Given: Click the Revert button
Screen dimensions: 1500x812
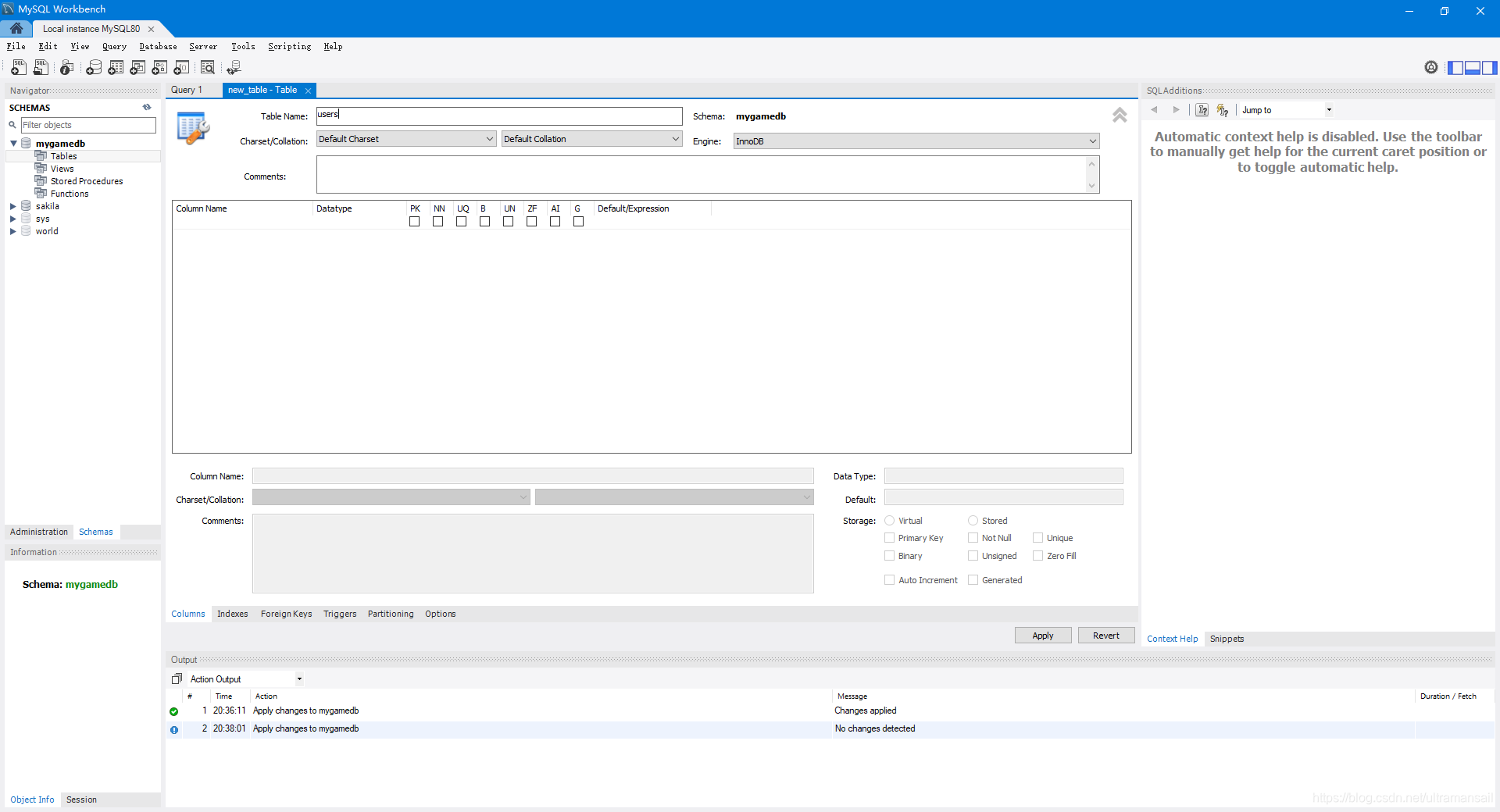Looking at the screenshot, I should (x=1106, y=636).
